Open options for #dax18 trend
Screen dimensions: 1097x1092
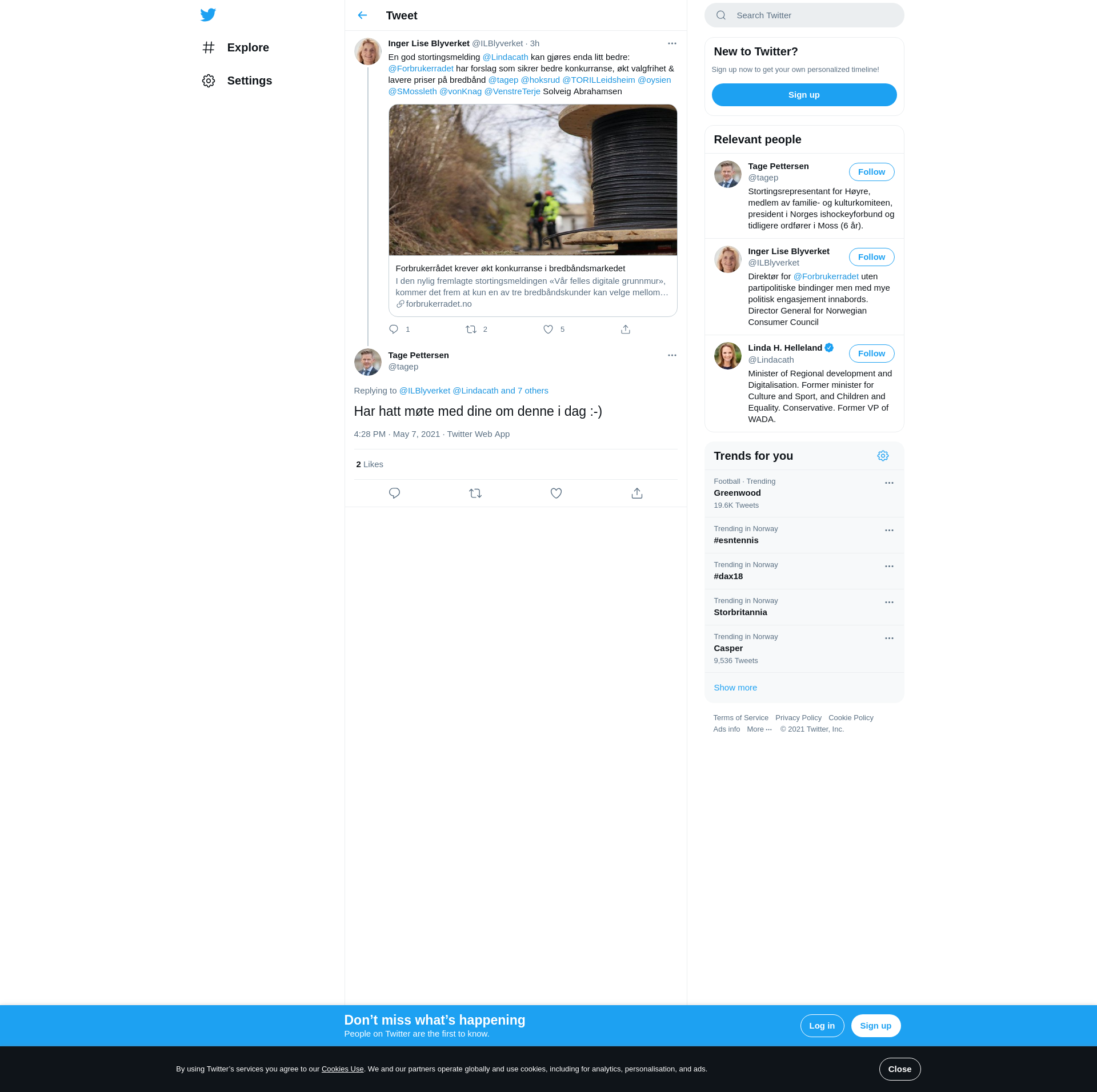[x=889, y=567]
